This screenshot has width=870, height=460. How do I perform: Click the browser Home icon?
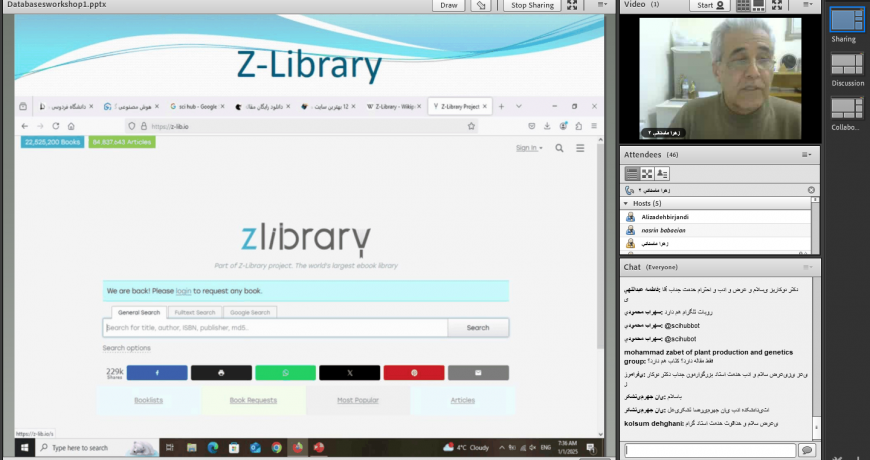pos(71,127)
